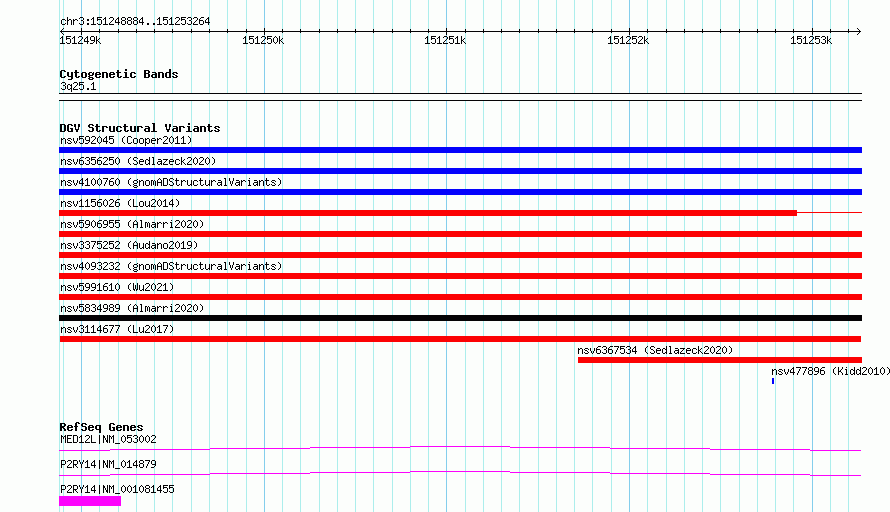Click the DGV Structural Variants track title

click(140, 128)
